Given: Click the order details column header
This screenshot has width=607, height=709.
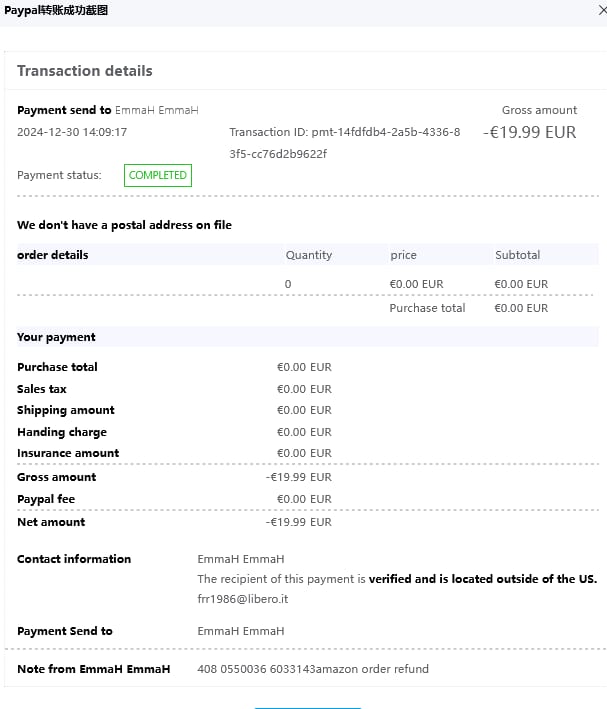Looking at the screenshot, I should (x=53, y=255).
